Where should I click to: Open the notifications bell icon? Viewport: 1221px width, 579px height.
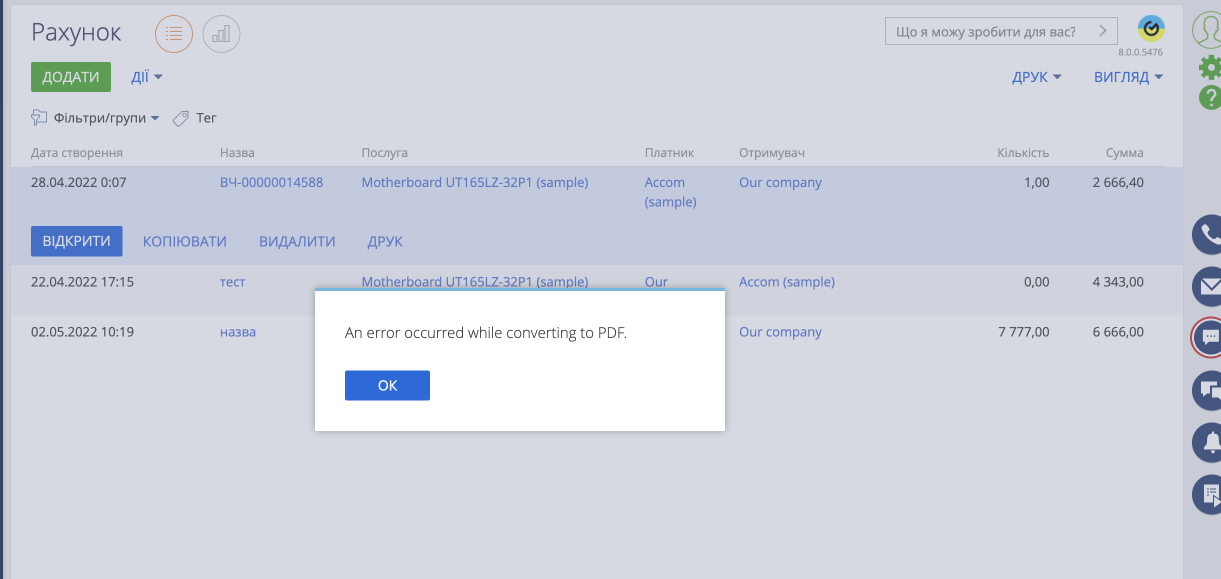click(1209, 441)
